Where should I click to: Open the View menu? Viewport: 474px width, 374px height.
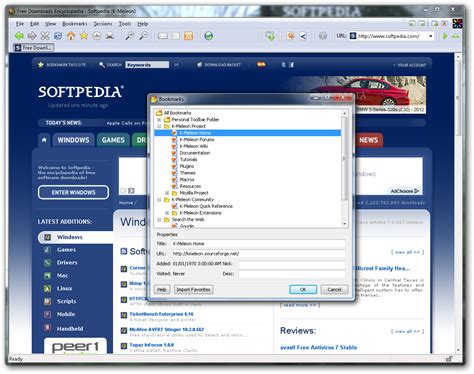pyautogui.click(x=50, y=24)
